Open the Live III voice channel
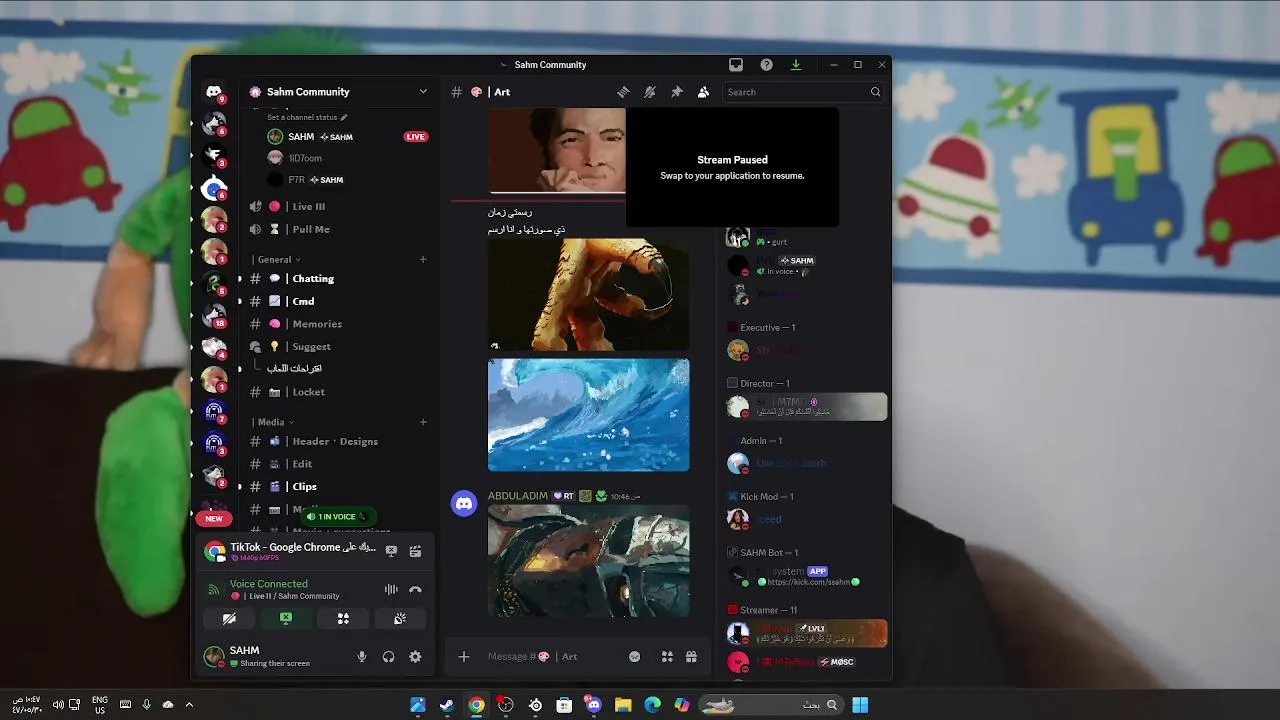 pyautogui.click(x=339, y=207)
